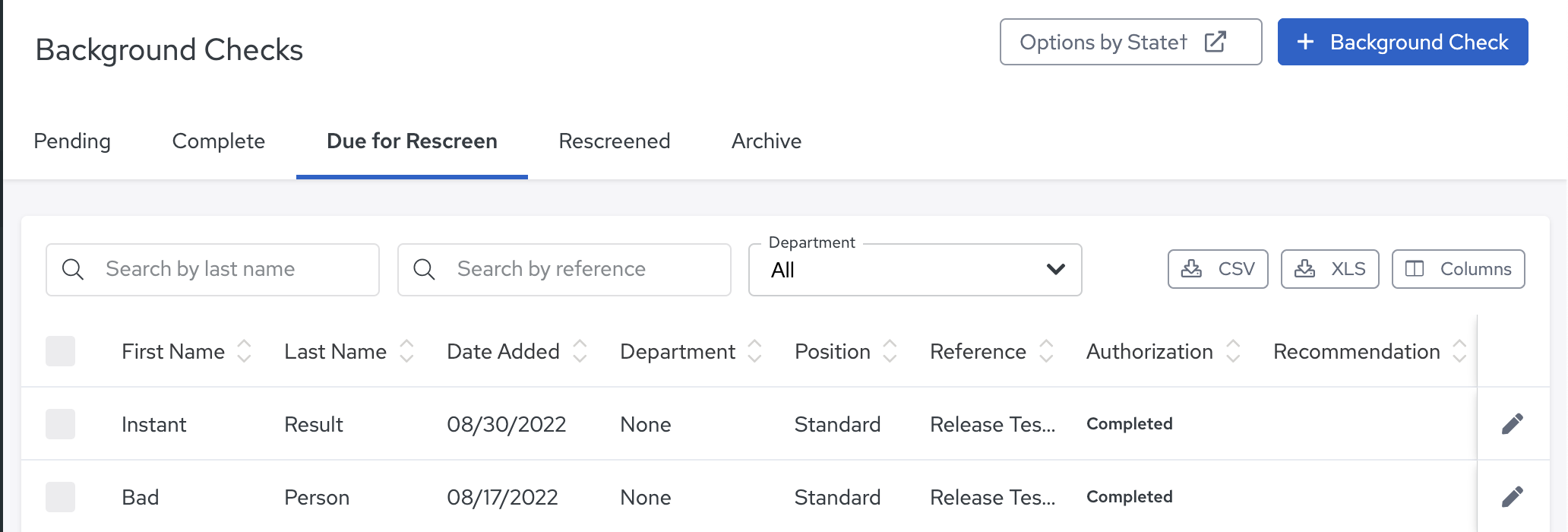The height and width of the screenshot is (532, 1568).
Task: Download the table as XLS
Action: click(x=1329, y=269)
